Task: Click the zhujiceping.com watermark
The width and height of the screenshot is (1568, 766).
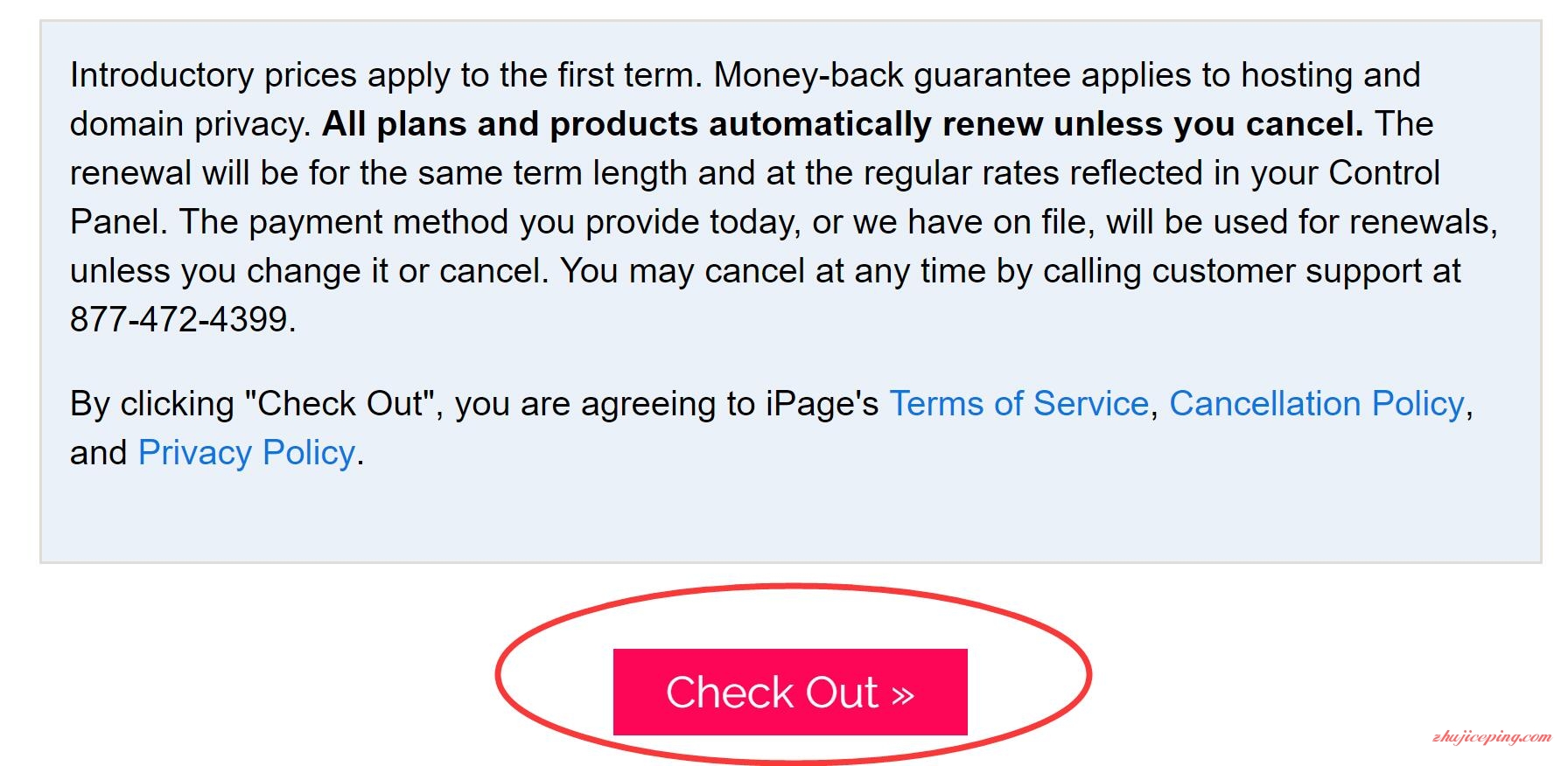Action: click(x=1493, y=737)
